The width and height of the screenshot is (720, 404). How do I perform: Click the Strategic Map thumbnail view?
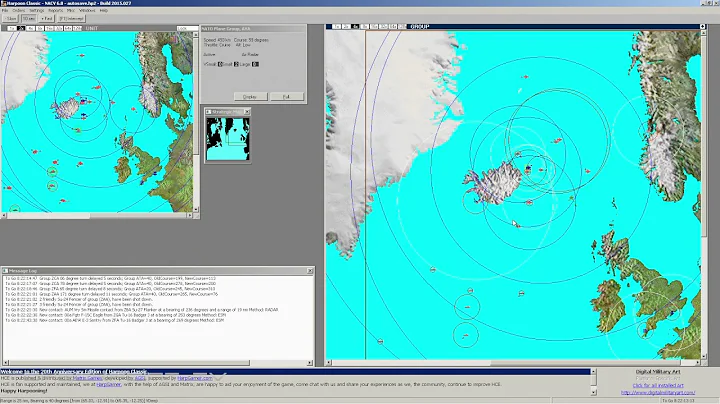pyautogui.click(x=228, y=139)
